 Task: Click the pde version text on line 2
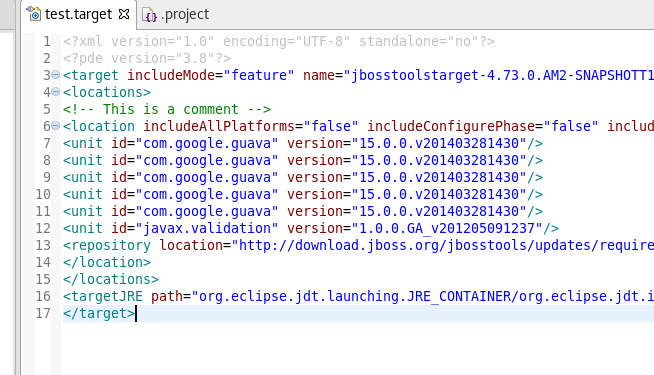[x=147, y=59]
